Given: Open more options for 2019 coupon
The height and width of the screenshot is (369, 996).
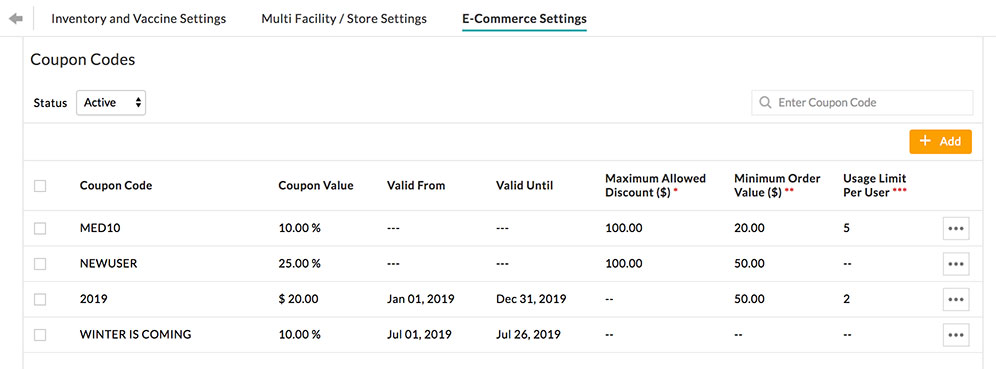Looking at the screenshot, I should (x=956, y=299).
